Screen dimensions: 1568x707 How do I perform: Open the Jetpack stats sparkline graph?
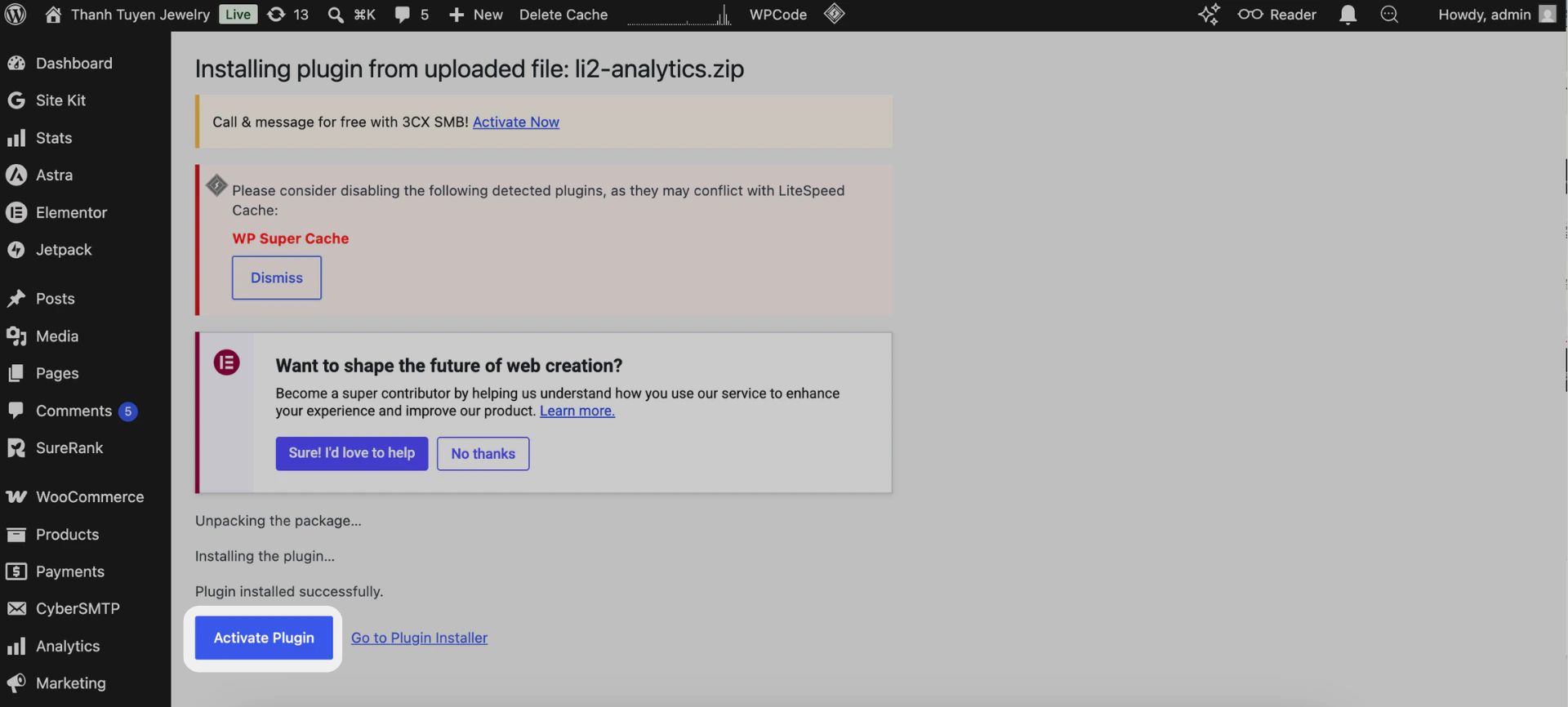(x=679, y=15)
